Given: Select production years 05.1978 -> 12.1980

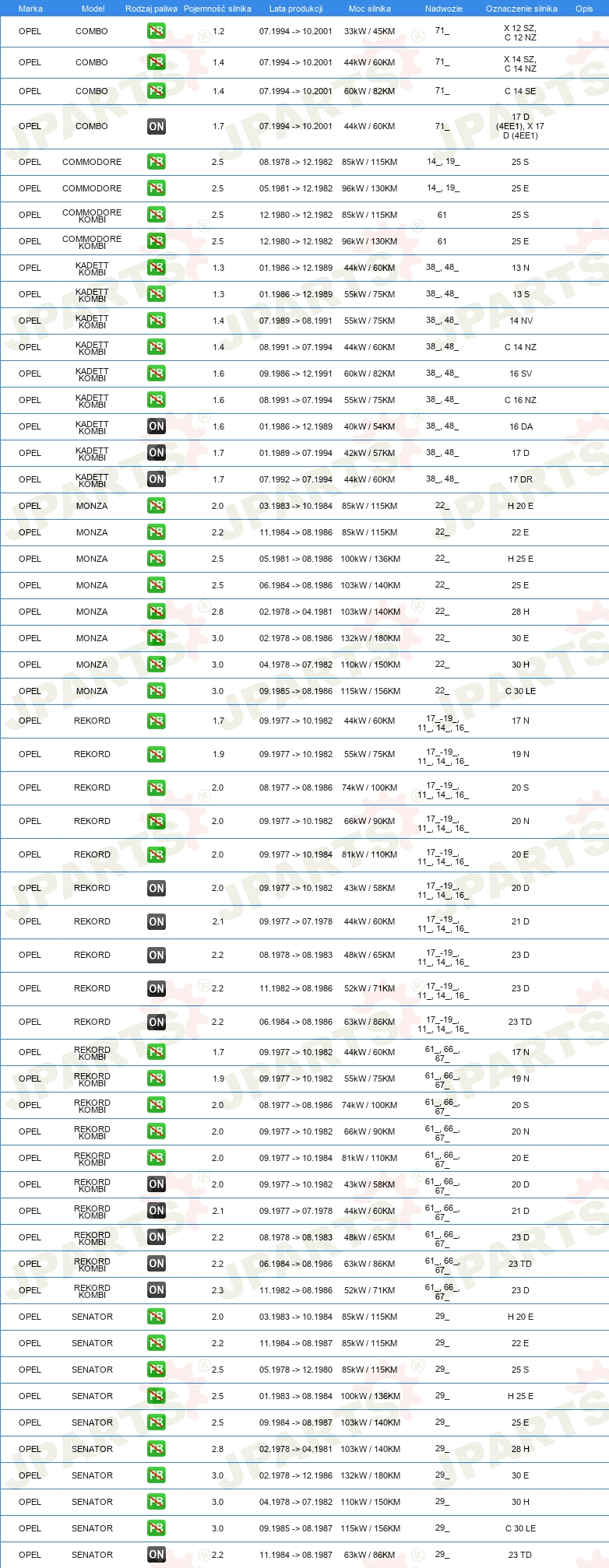Looking at the screenshot, I should pyautogui.click(x=296, y=1370).
